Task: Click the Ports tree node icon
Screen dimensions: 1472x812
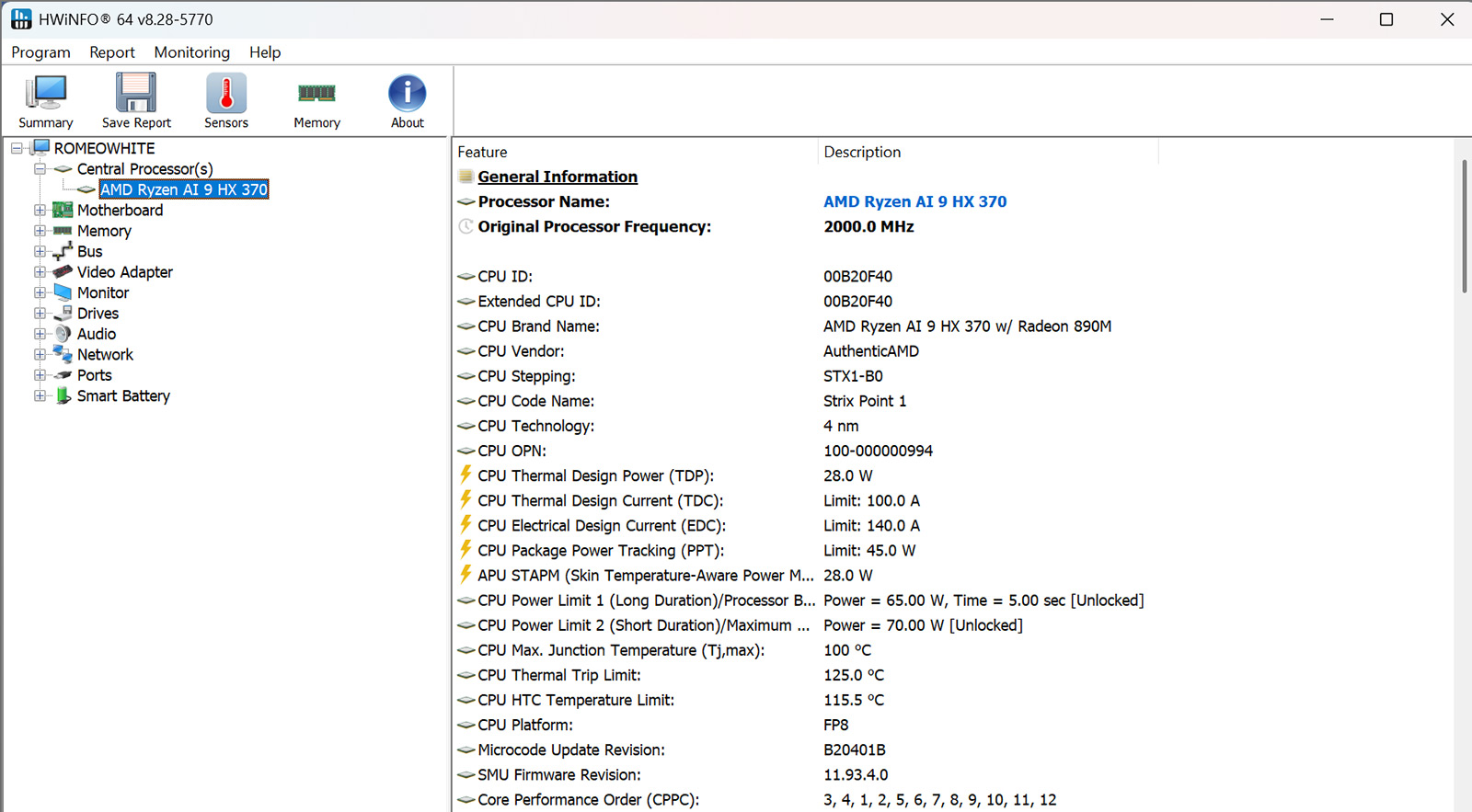Action: click(x=63, y=375)
